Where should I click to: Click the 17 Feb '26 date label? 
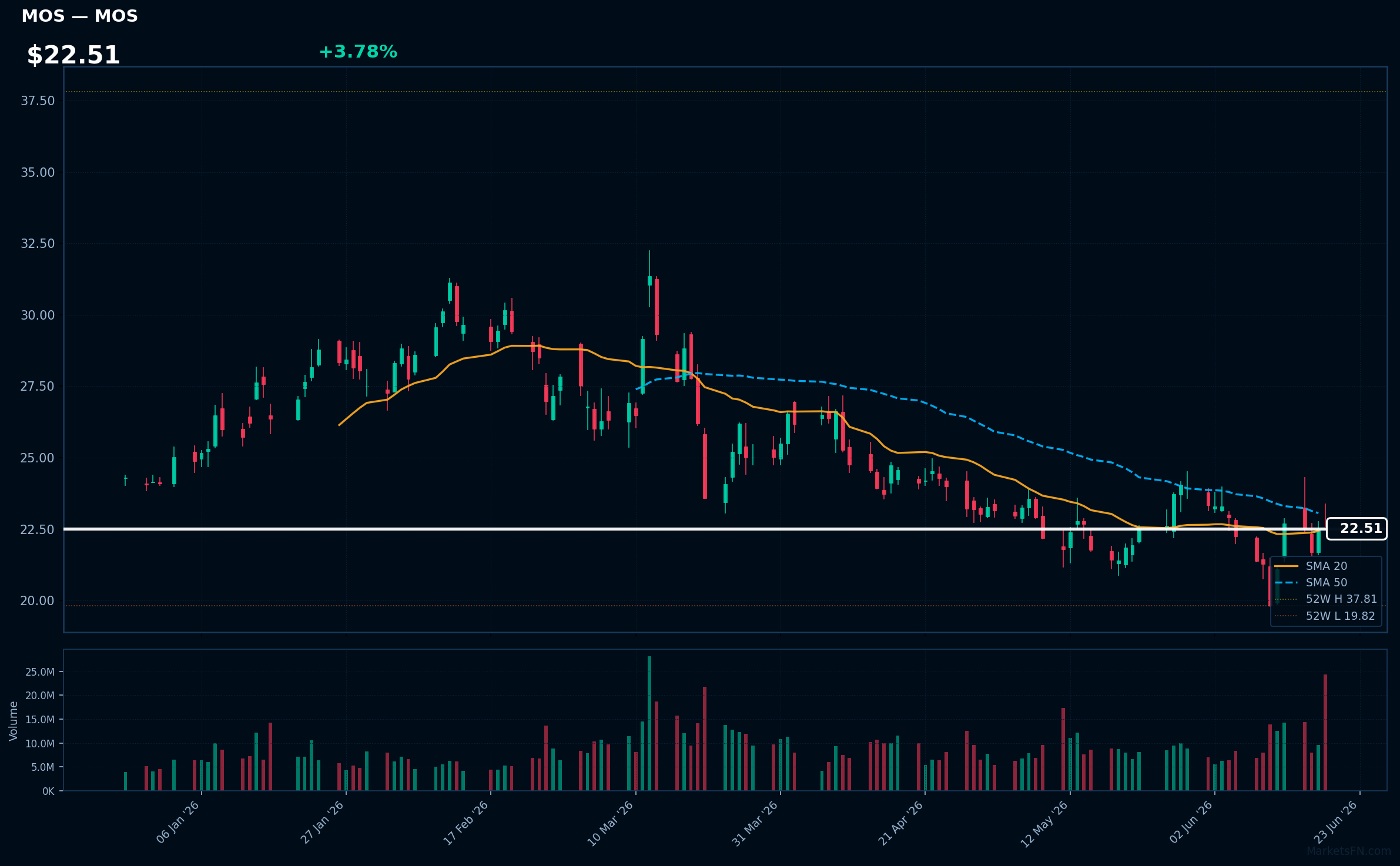[x=466, y=823]
